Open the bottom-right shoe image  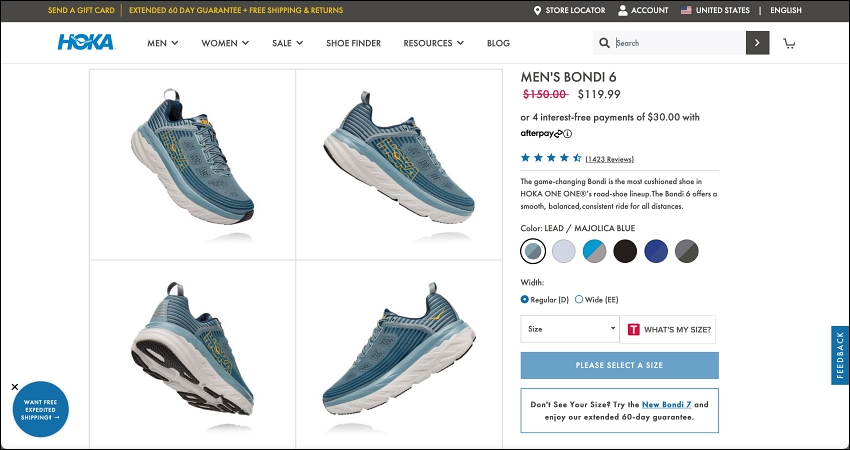399,354
